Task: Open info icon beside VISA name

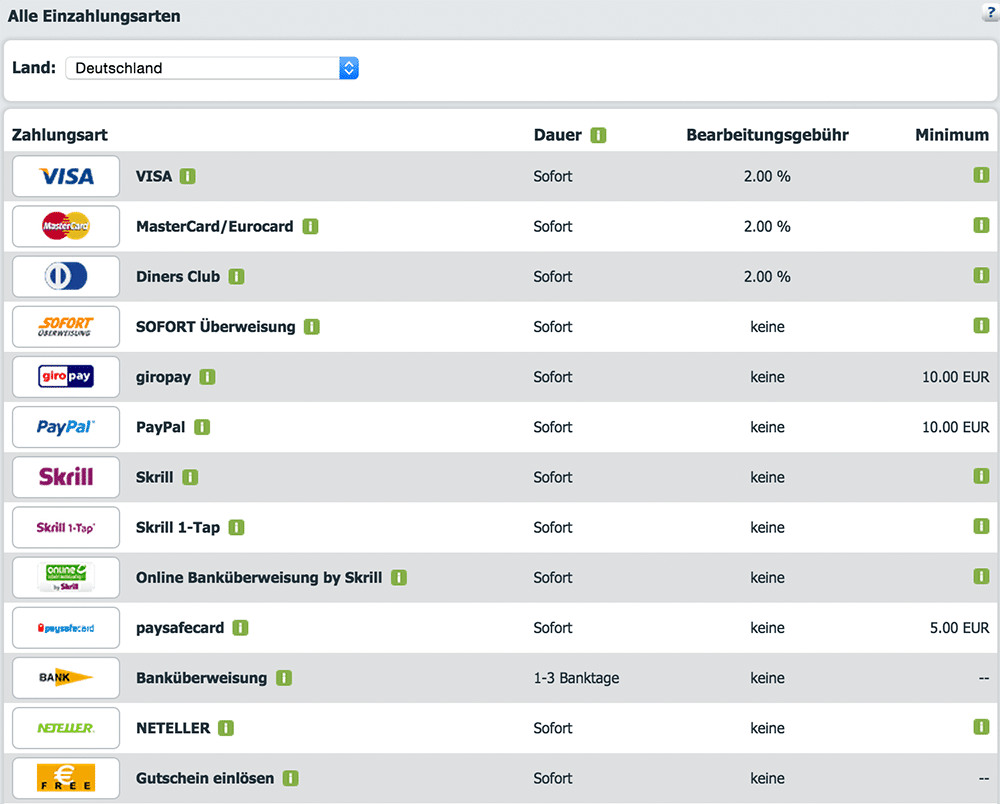Action: pos(188,176)
